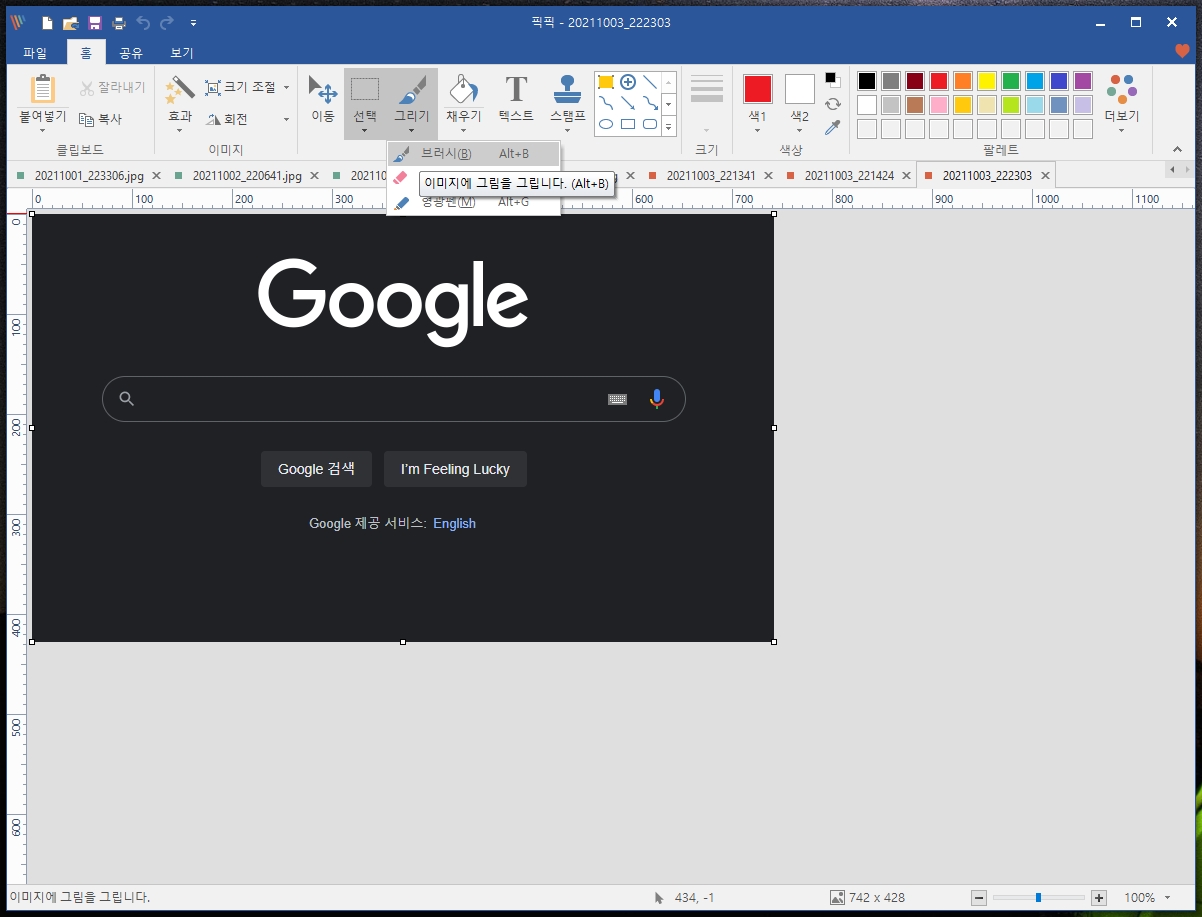The image size is (1202, 917).
Task: Open the 색1 color dropdown arrow
Action: 757,130
